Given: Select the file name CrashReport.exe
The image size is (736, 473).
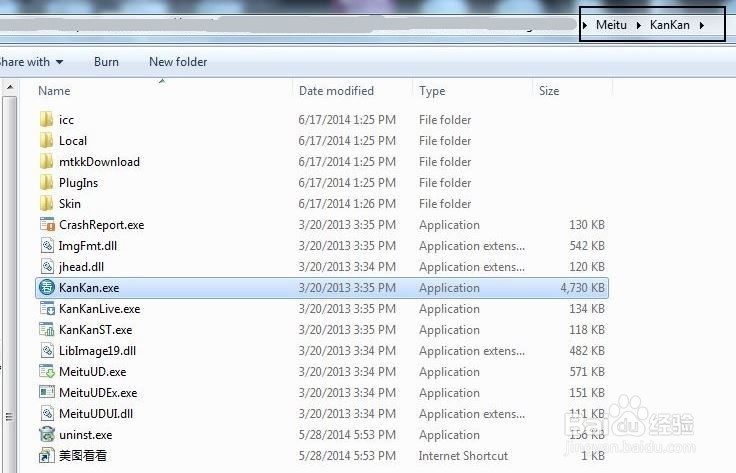Looking at the screenshot, I should tap(101, 225).
